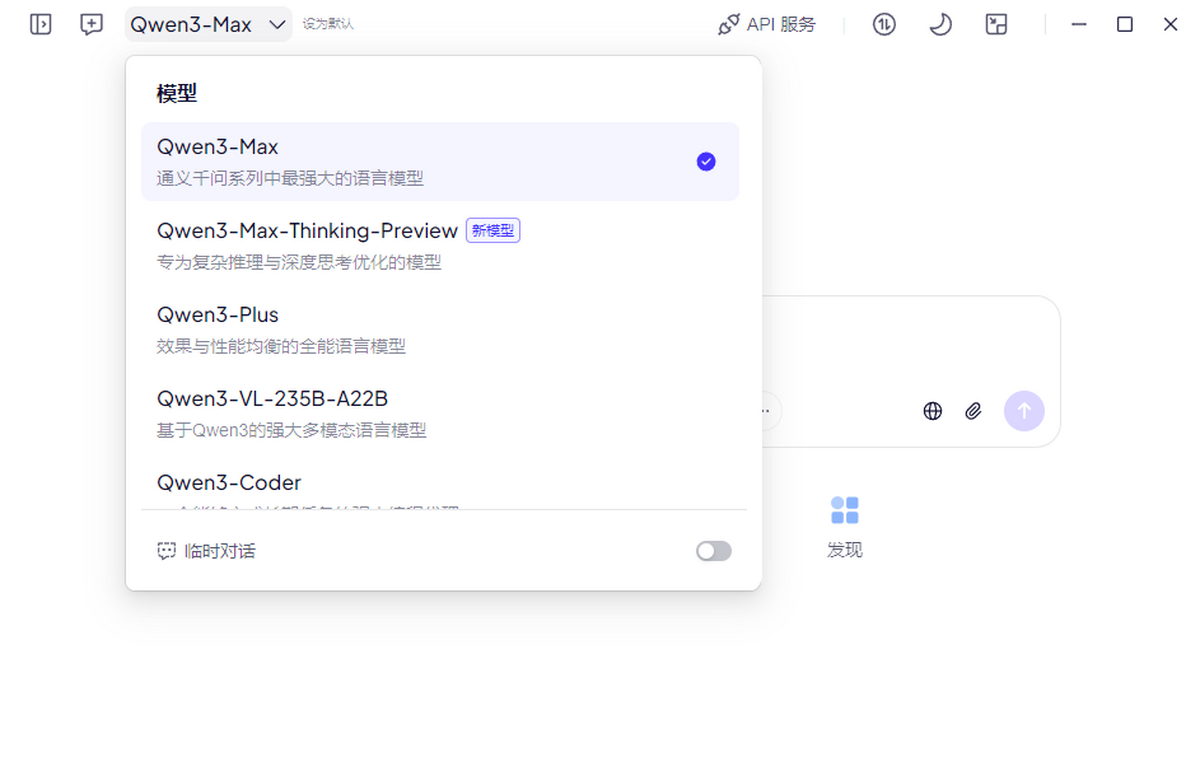Click the checkmark beside Qwen3-Max
The width and height of the screenshot is (1200, 766).
point(706,162)
